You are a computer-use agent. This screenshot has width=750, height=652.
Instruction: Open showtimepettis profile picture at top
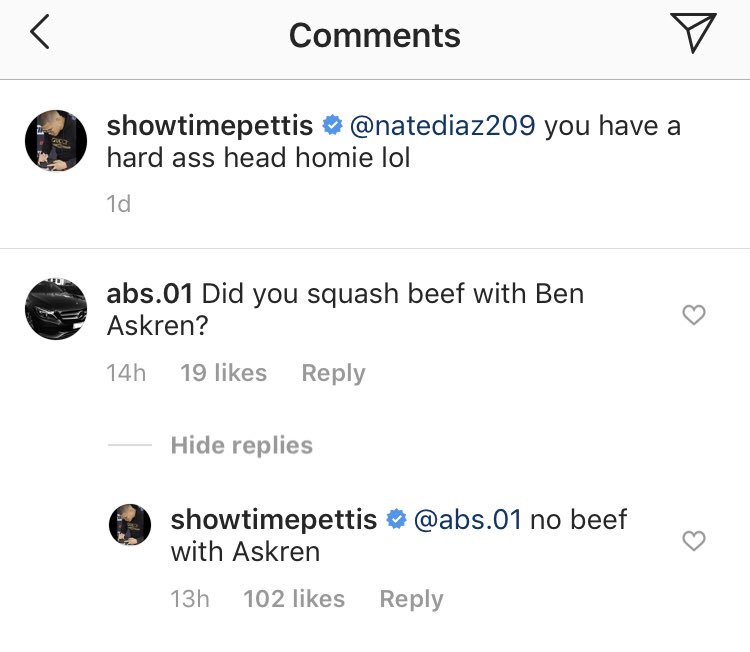point(56,141)
